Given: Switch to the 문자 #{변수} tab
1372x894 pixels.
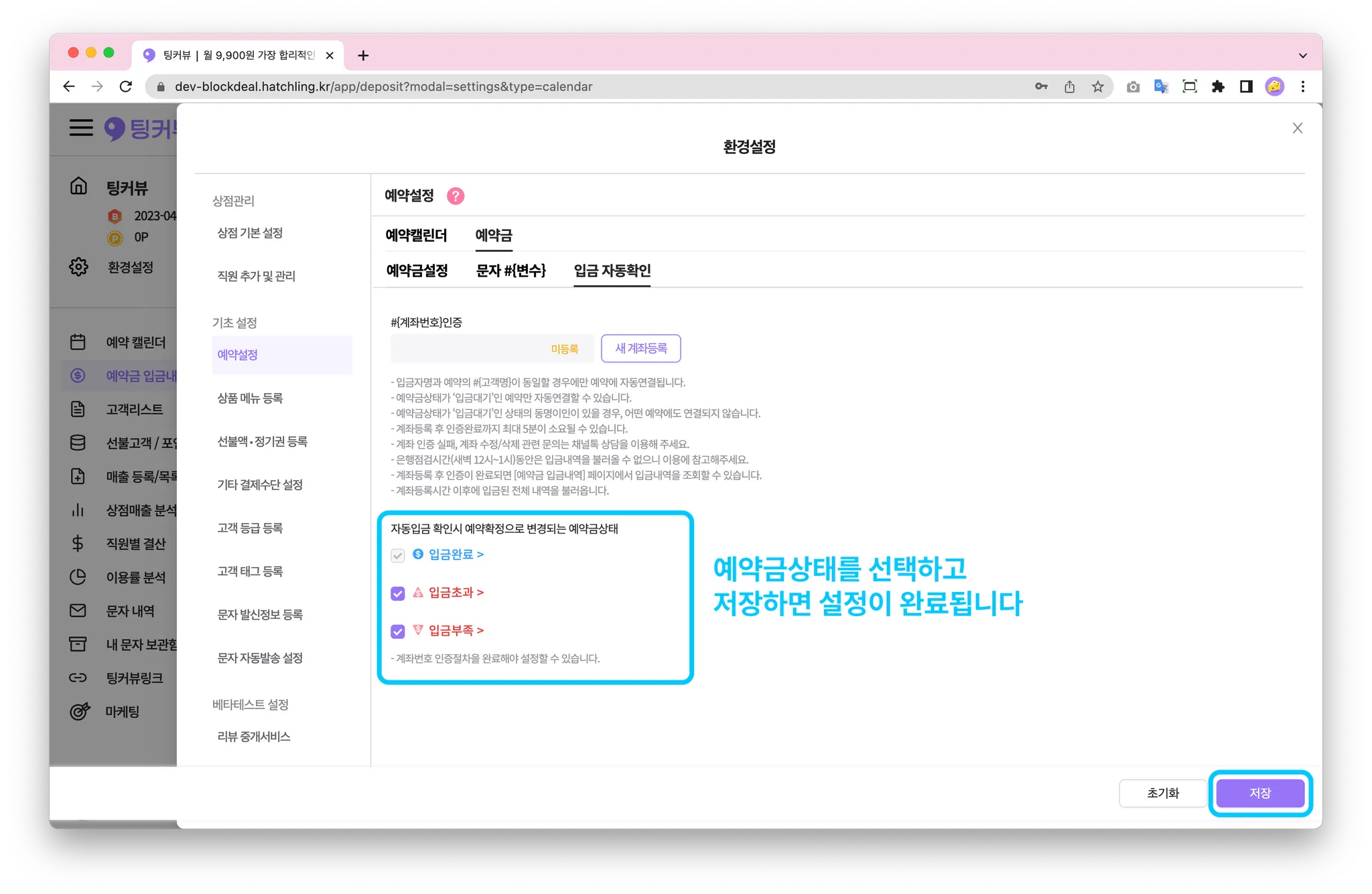Looking at the screenshot, I should click(510, 271).
